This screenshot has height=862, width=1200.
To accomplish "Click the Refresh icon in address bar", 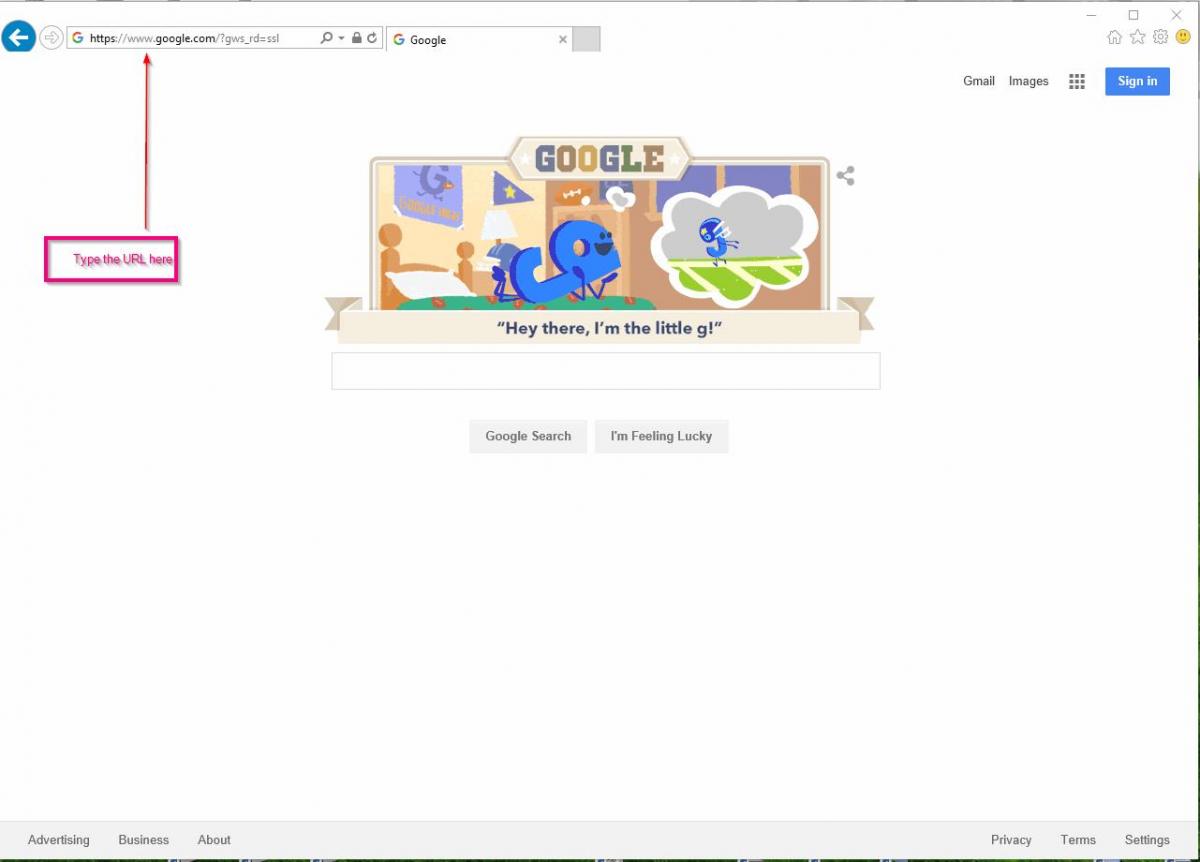I will [x=372, y=38].
